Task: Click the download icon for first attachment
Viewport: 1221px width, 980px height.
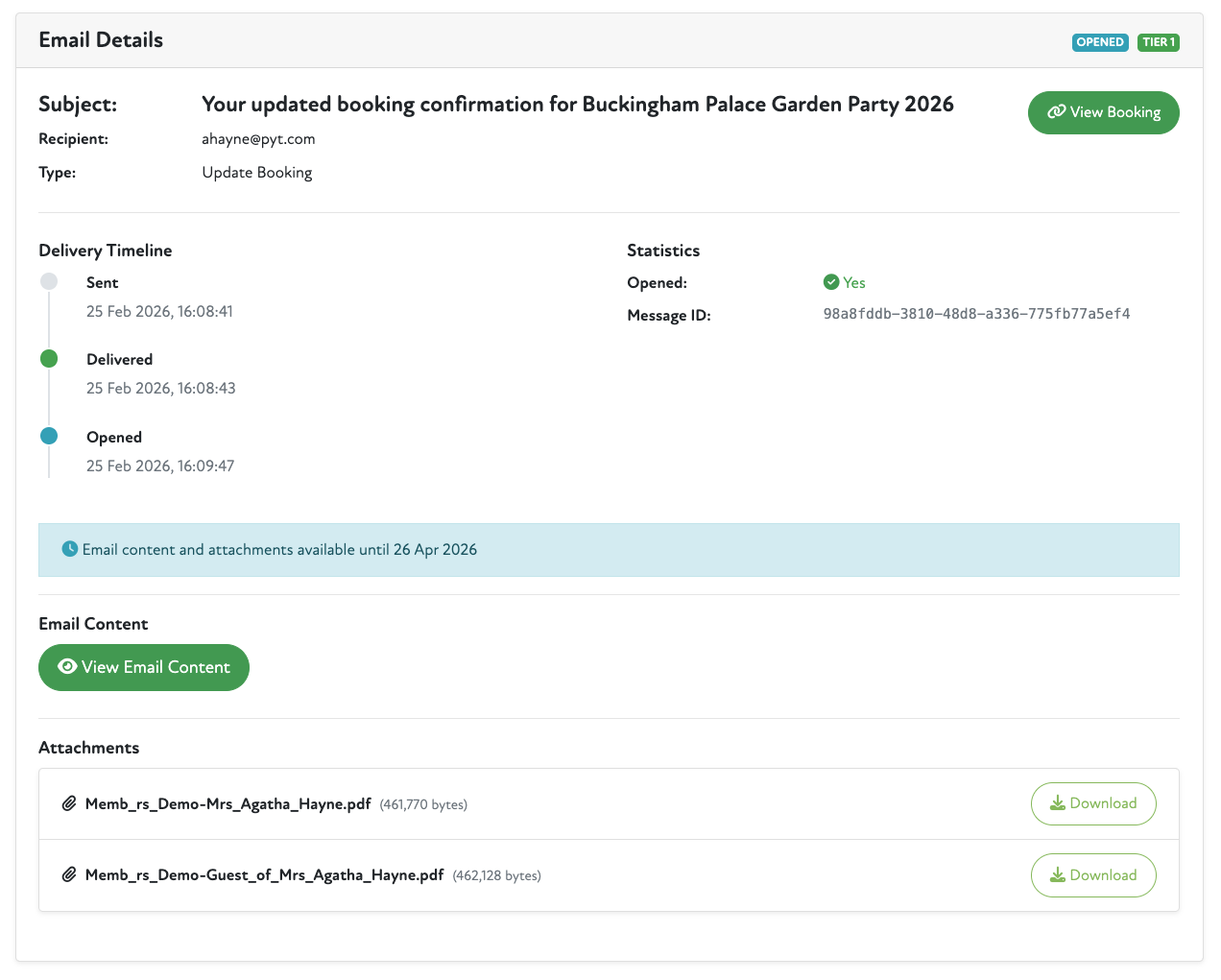Action: pos(1058,803)
